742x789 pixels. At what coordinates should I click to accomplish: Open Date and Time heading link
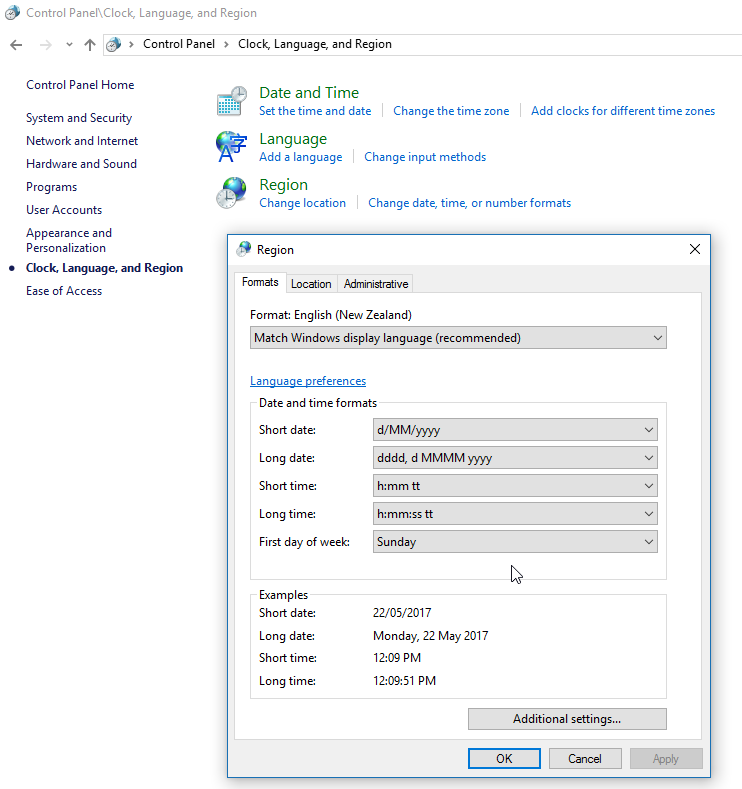coord(309,93)
